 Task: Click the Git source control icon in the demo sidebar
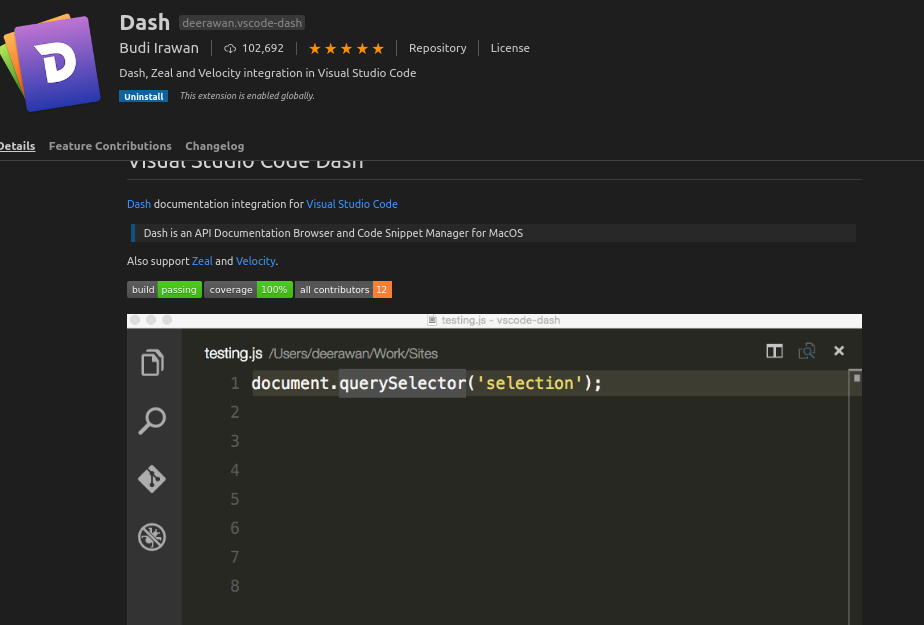coord(152,479)
